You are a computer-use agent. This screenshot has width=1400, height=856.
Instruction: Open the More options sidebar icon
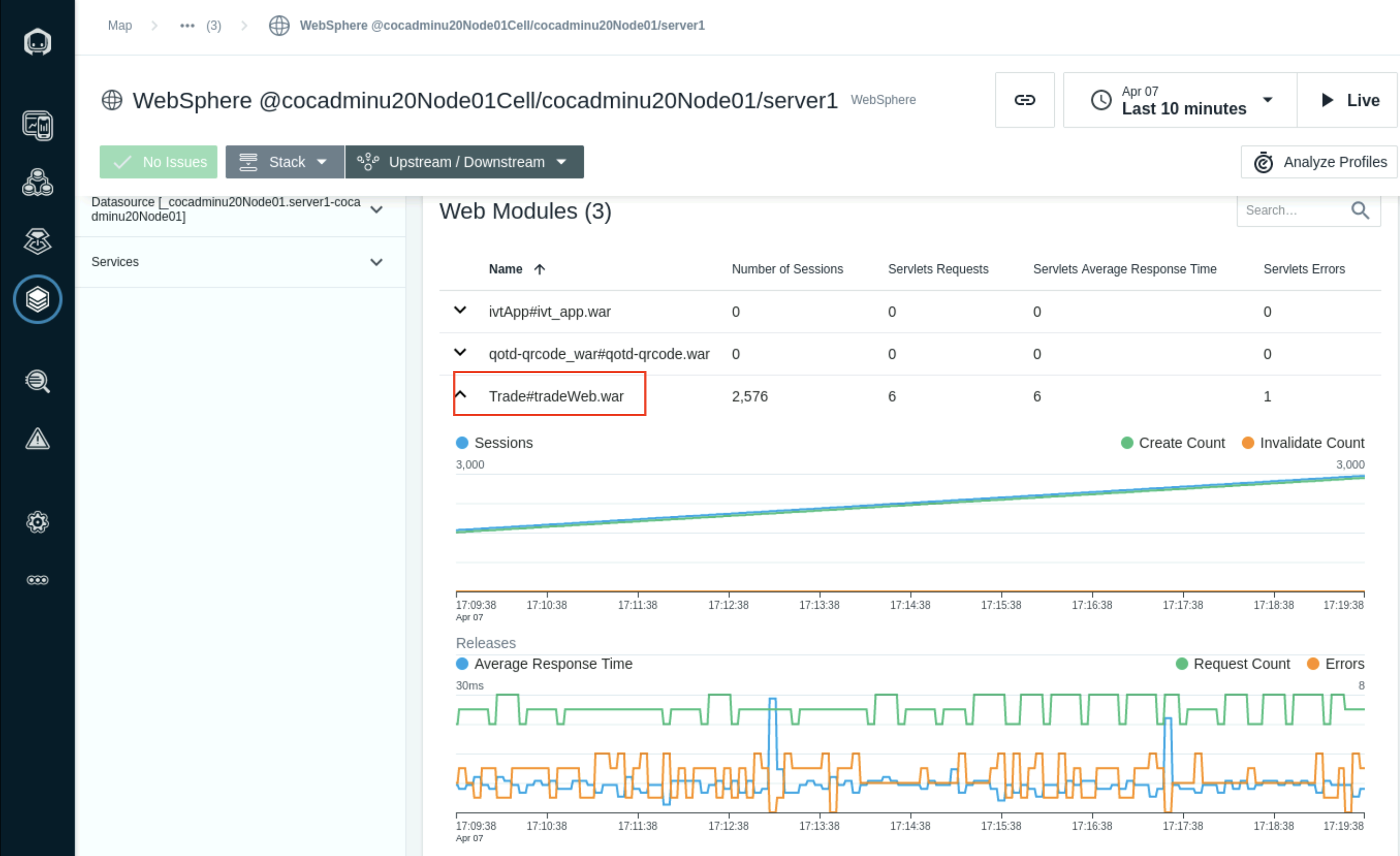pos(37,580)
